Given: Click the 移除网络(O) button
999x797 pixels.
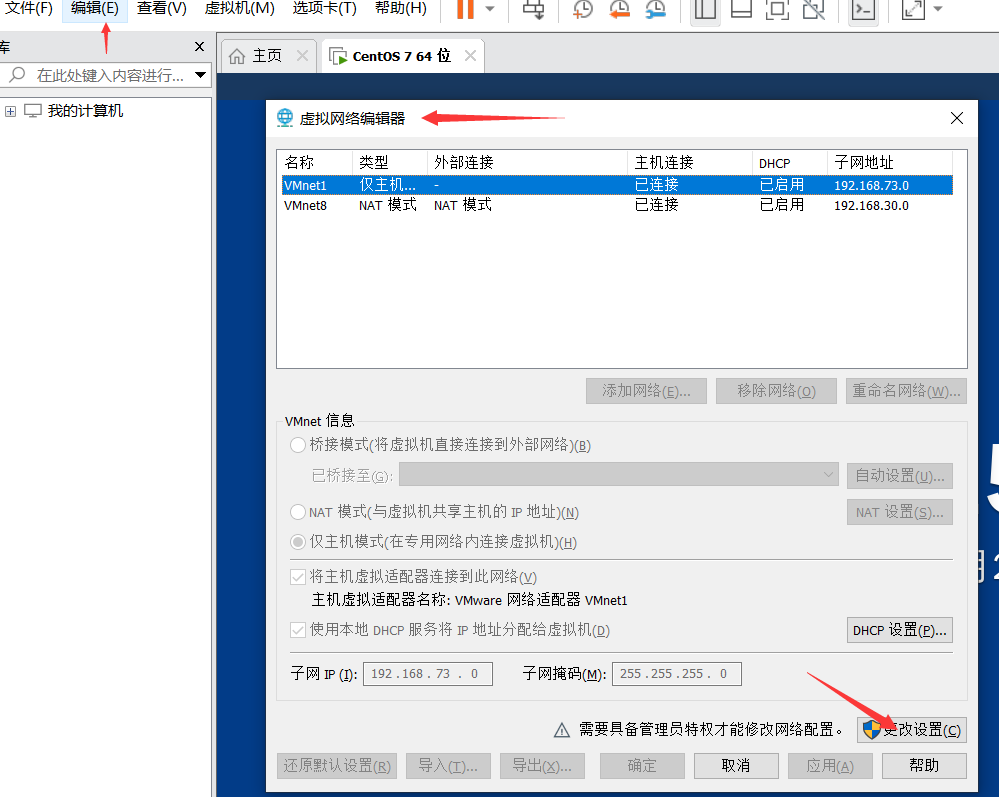Looking at the screenshot, I should coord(776,391).
